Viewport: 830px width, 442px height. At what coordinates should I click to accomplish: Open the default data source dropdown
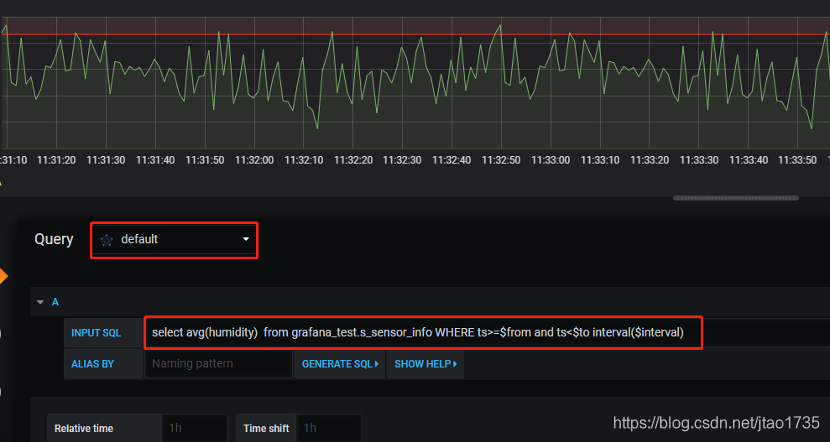pos(174,240)
